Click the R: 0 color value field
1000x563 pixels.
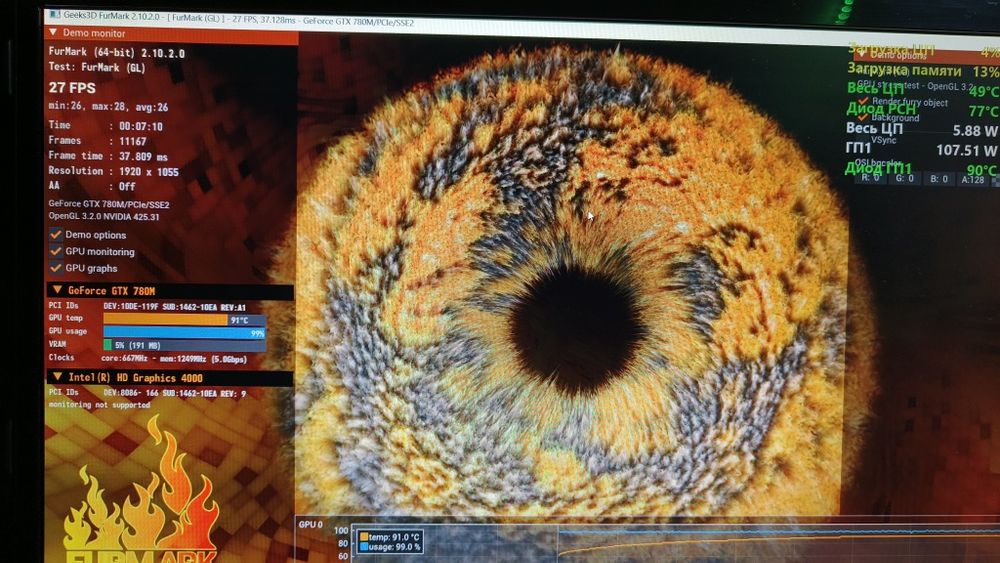coord(871,179)
